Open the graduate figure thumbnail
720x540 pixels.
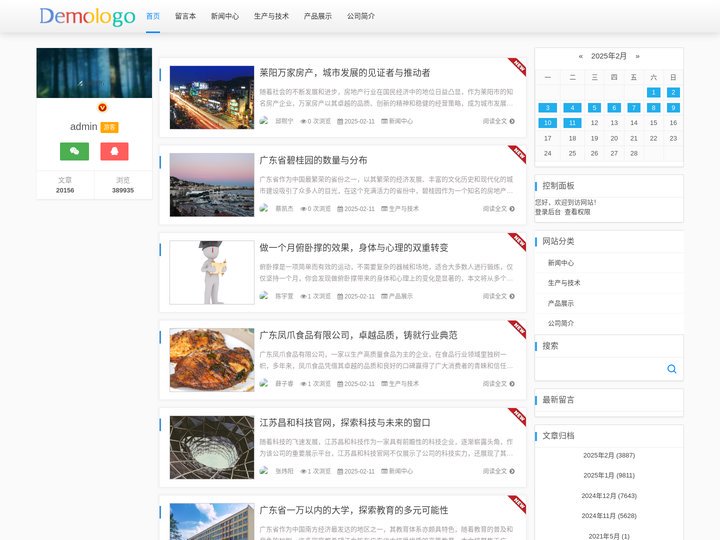tap(212, 272)
